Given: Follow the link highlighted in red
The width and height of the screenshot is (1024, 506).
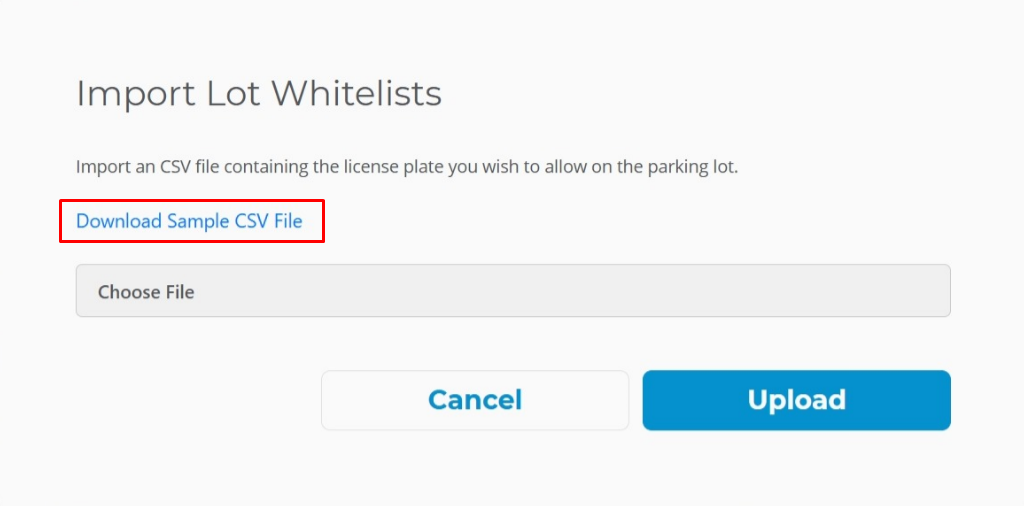Looking at the screenshot, I should 189,221.
